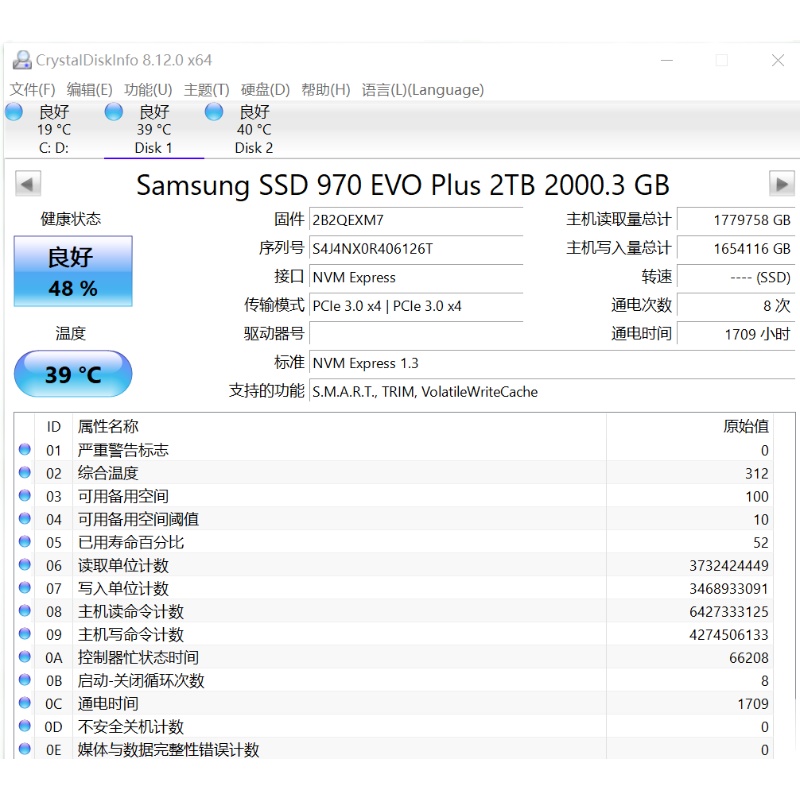Open the 编辑(E) menu

tap(90, 90)
